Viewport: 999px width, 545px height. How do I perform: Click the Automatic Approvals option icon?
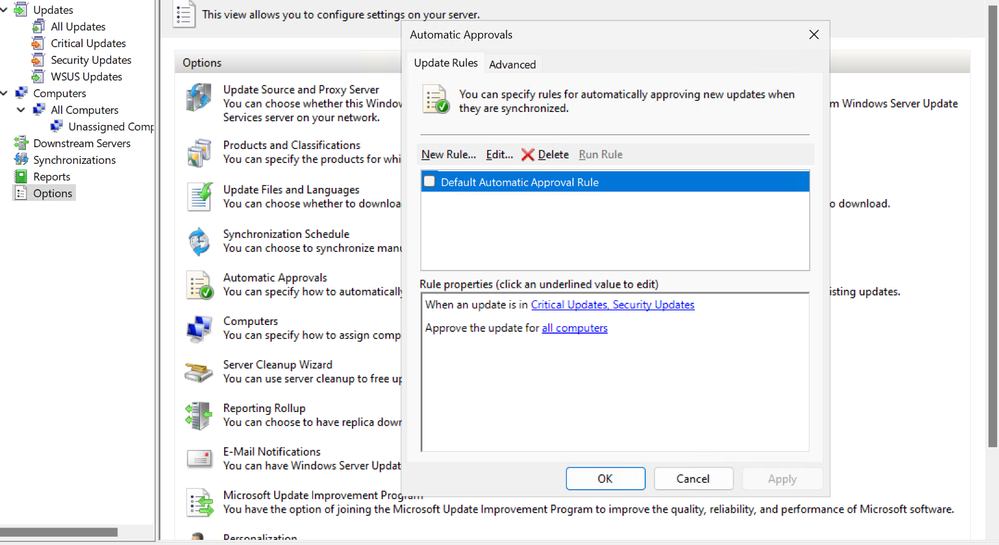(x=199, y=285)
